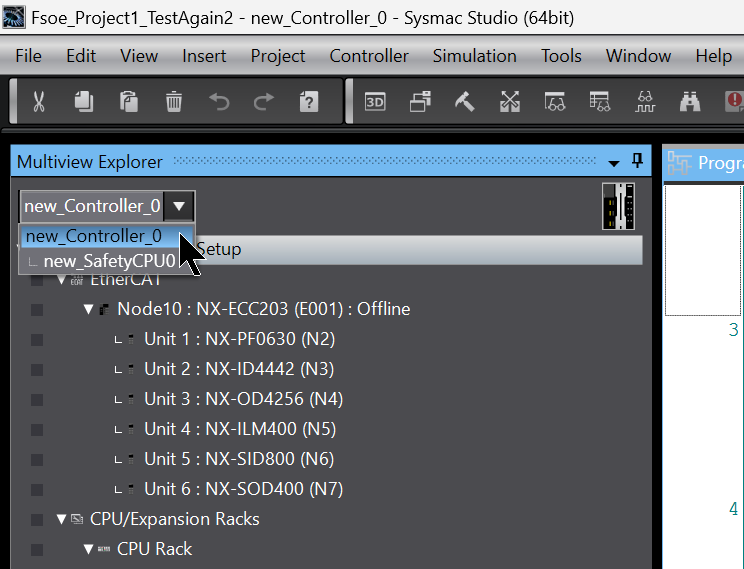The height and width of the screenshot is (569, 744).
Task: Click the red exclamation error icon
Action: click(x=735, y=102)
